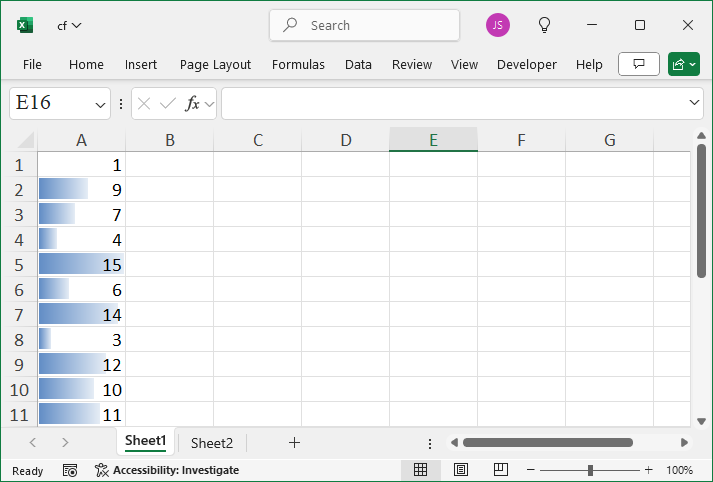Click the sheet tab bar options dots
This screenshot has height=482, width=713.
tap(430, 443)
